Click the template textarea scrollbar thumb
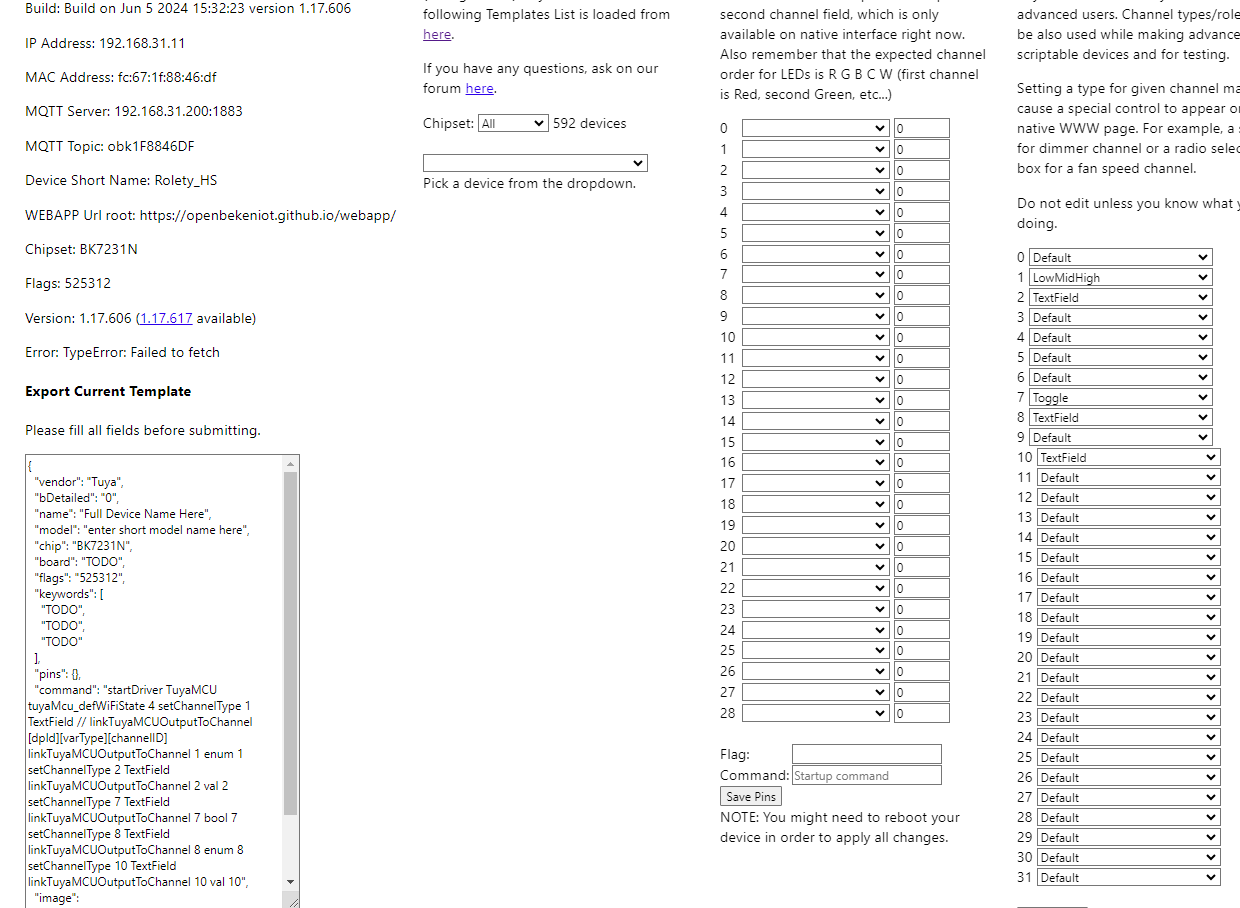The width and height of the screenshot is (1240, 908). tap(291, 644)
